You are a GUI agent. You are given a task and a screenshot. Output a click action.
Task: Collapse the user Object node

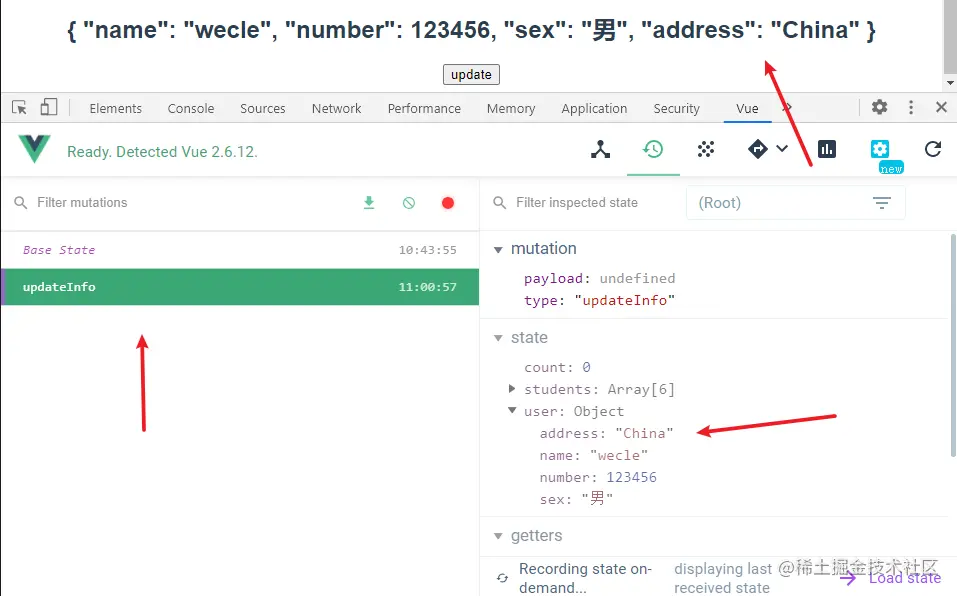(512, 411)
